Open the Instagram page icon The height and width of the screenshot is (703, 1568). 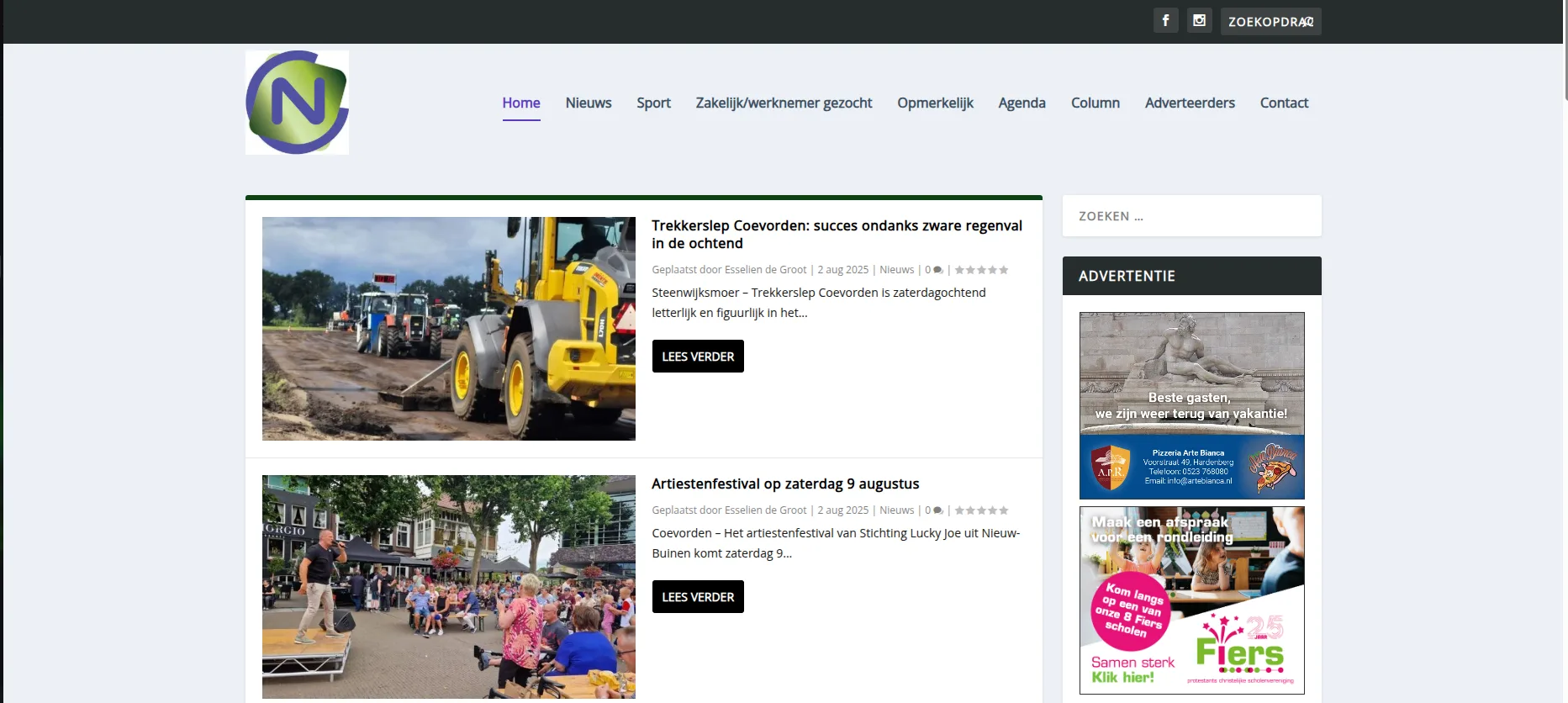tap(1199, 20)
